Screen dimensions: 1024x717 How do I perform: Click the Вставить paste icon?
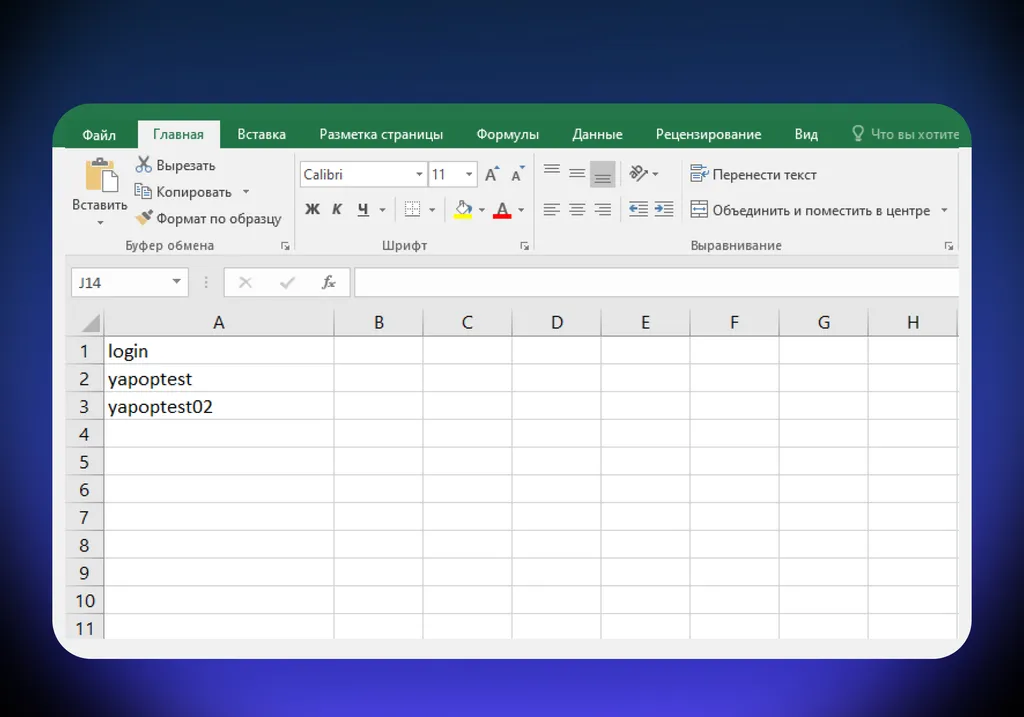[101, 175]
